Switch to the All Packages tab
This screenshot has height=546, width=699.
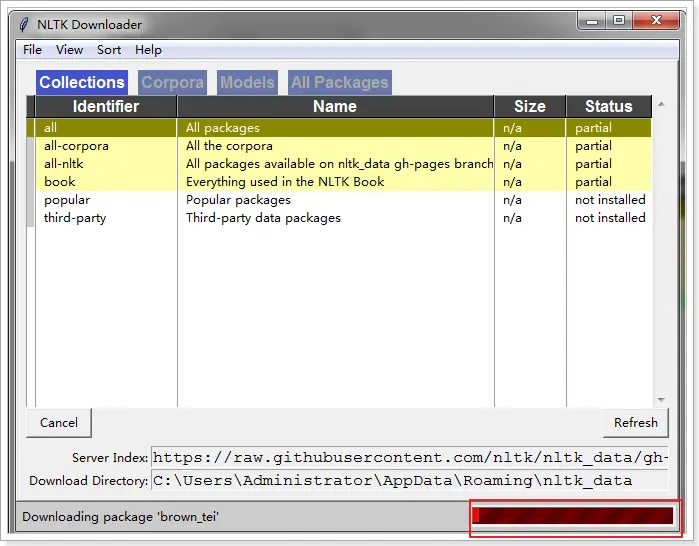tap(340, 82)
